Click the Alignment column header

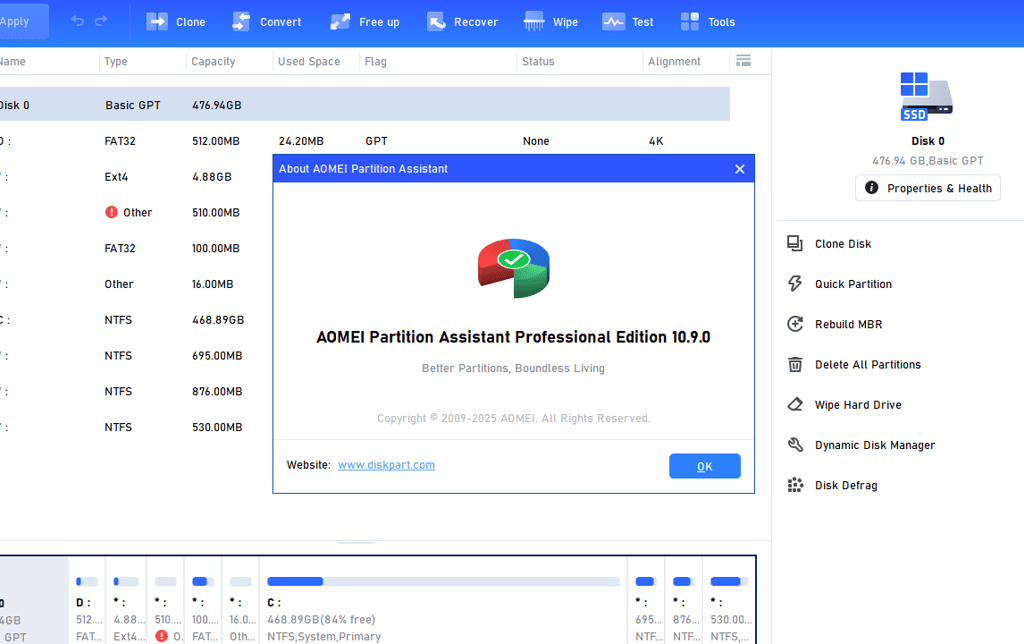click(674, 61)
